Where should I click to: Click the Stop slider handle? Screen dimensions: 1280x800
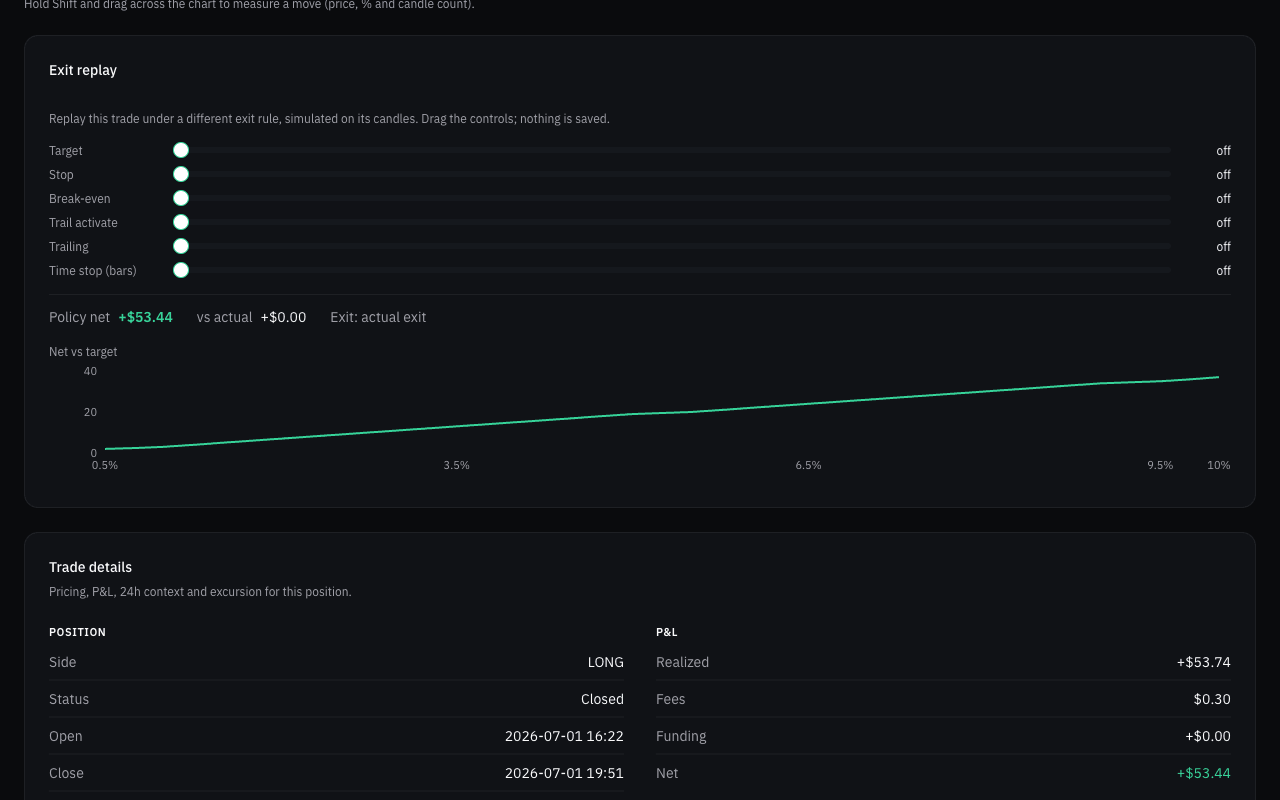click(x=181, y=174)
